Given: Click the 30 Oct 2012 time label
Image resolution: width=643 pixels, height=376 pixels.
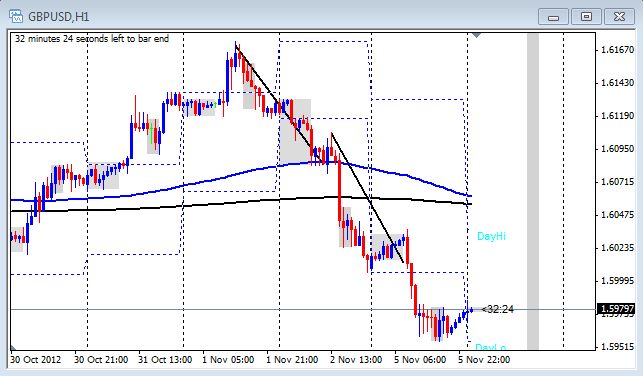Looking at the screenshot, I should click(x=36, y=360).
